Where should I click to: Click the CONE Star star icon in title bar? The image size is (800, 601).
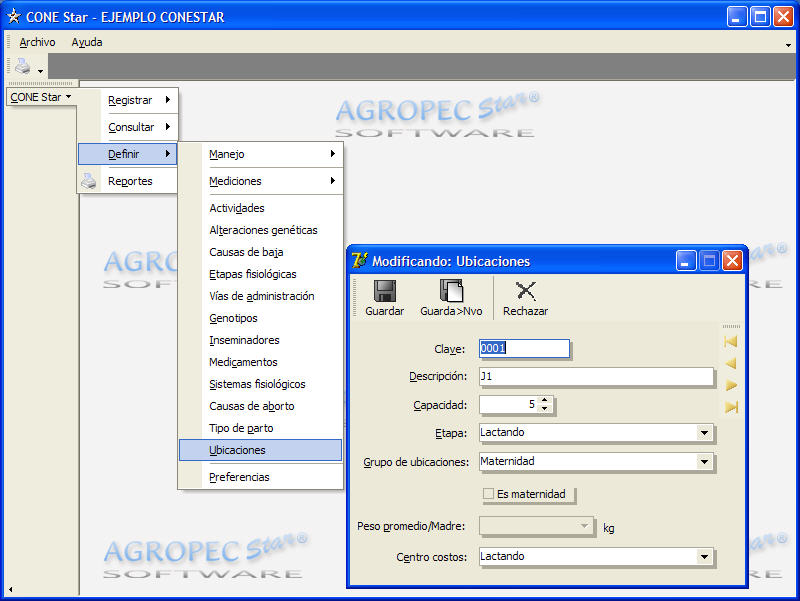click(x=13, y=16)
